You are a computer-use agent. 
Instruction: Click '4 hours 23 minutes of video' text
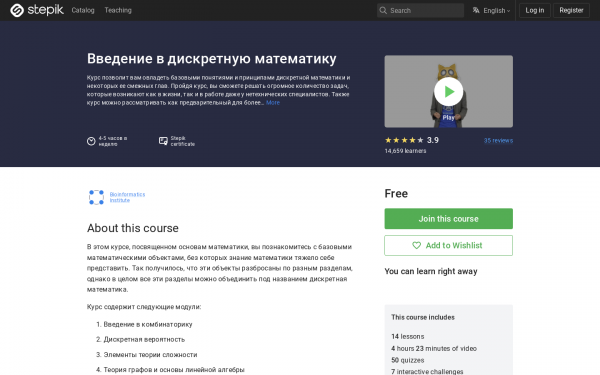click(434, 348)
